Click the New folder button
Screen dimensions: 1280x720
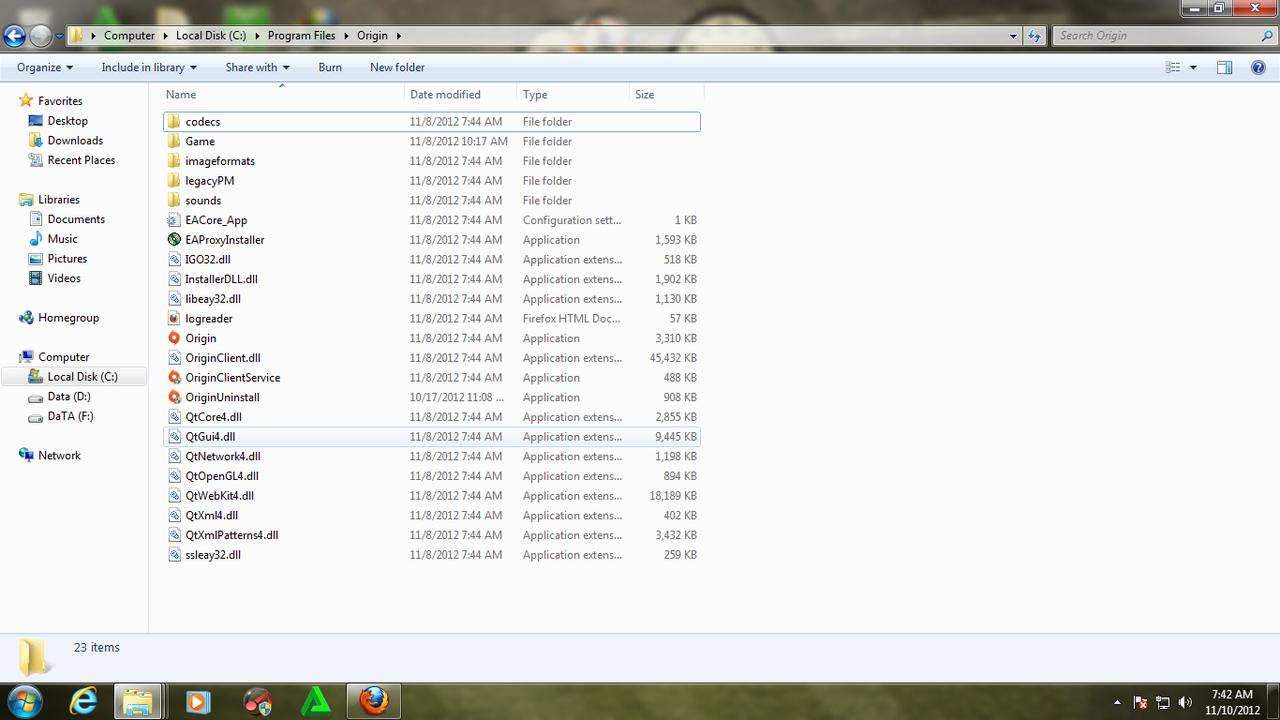click(397, 67)
